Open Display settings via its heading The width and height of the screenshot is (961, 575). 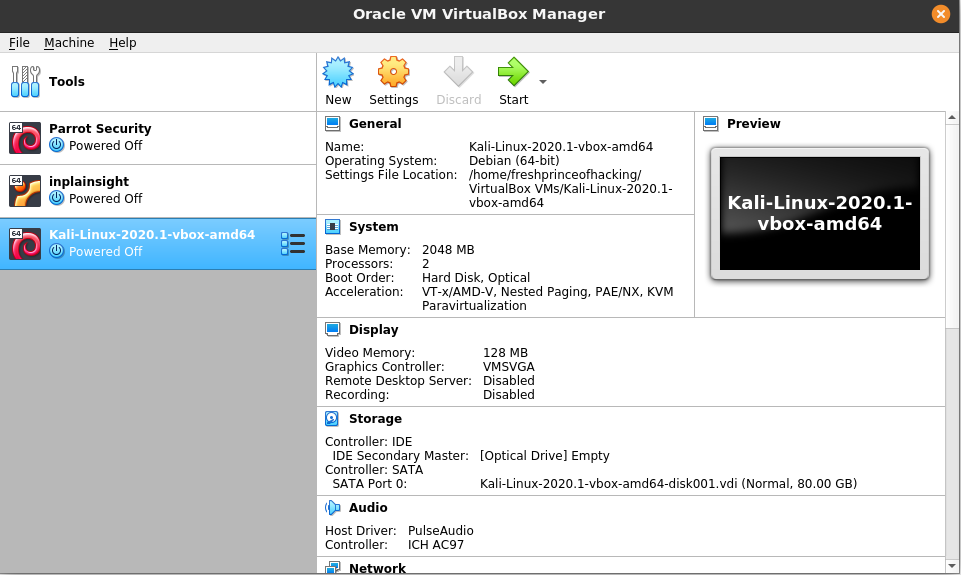[374, 330]
